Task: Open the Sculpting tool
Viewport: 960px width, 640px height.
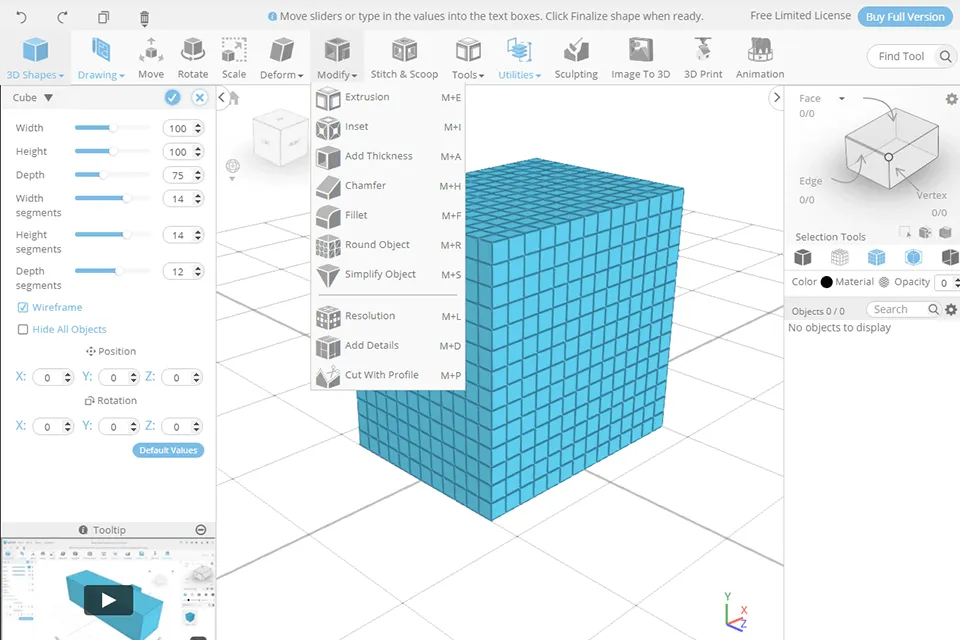Action: (576, 57)
